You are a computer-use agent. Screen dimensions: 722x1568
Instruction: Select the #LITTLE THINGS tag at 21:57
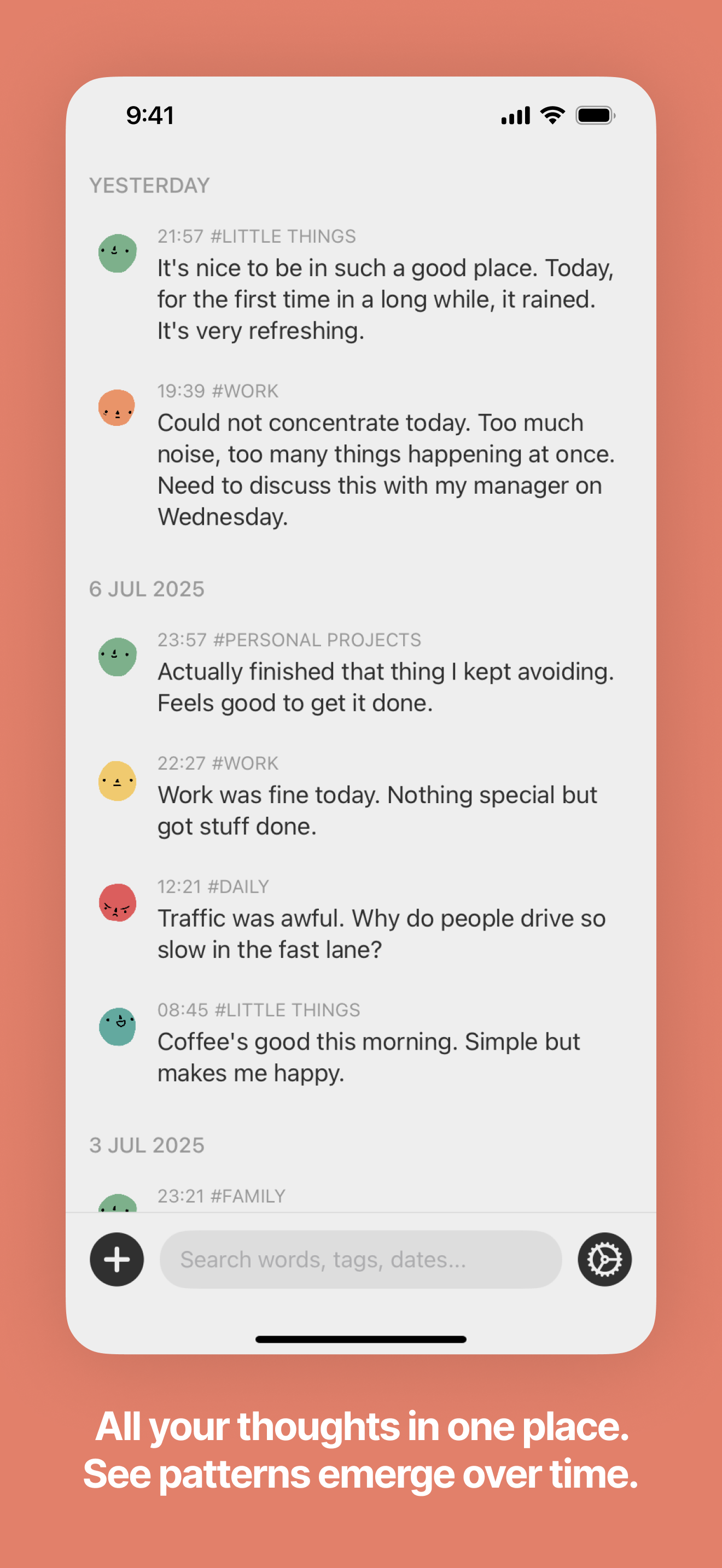pos(283,236)
